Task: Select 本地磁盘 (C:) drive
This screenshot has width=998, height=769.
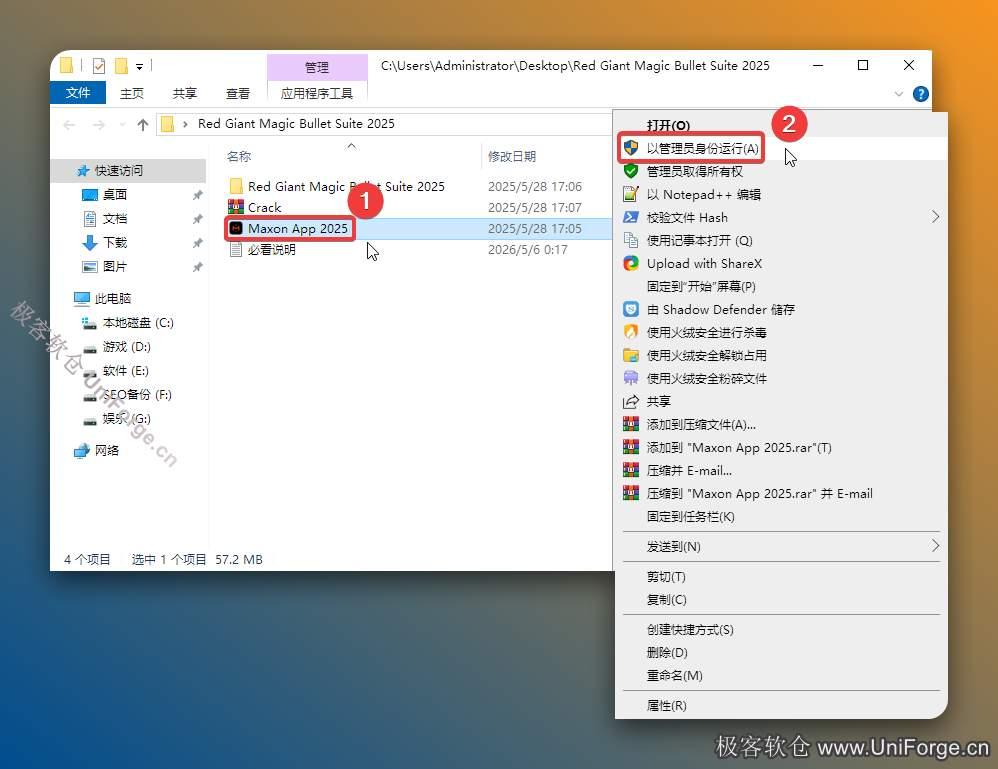Action: point(128,323)
